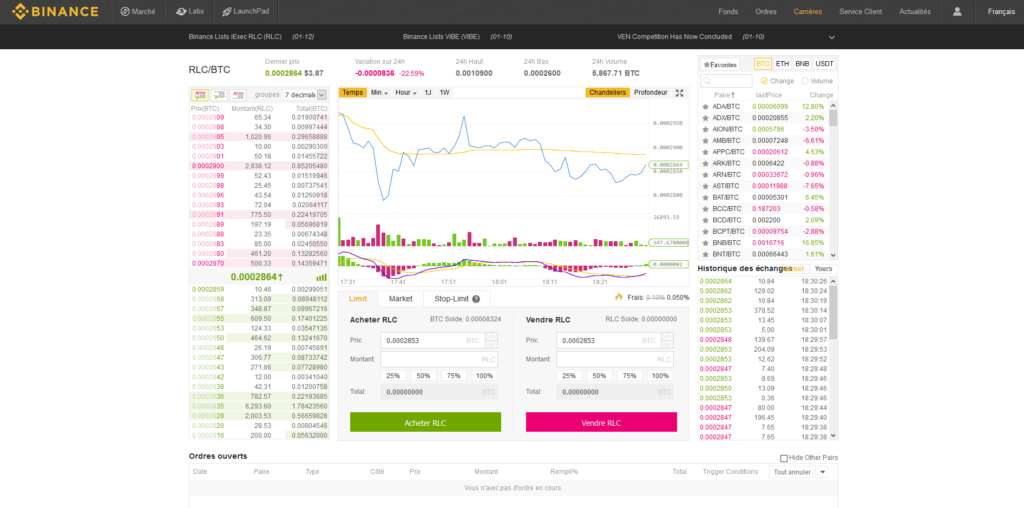Expand the announcements chevron

(x=831, y=37)
